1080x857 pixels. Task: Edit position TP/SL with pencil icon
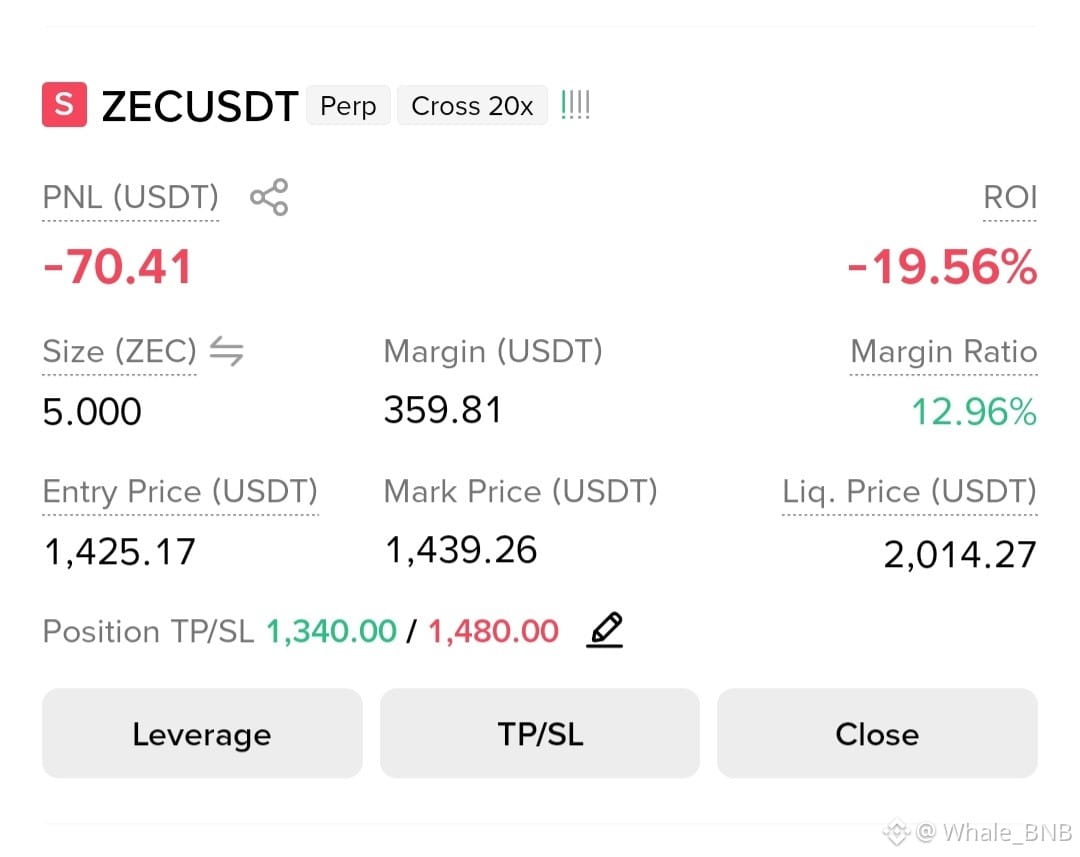[x=605, y=630]
